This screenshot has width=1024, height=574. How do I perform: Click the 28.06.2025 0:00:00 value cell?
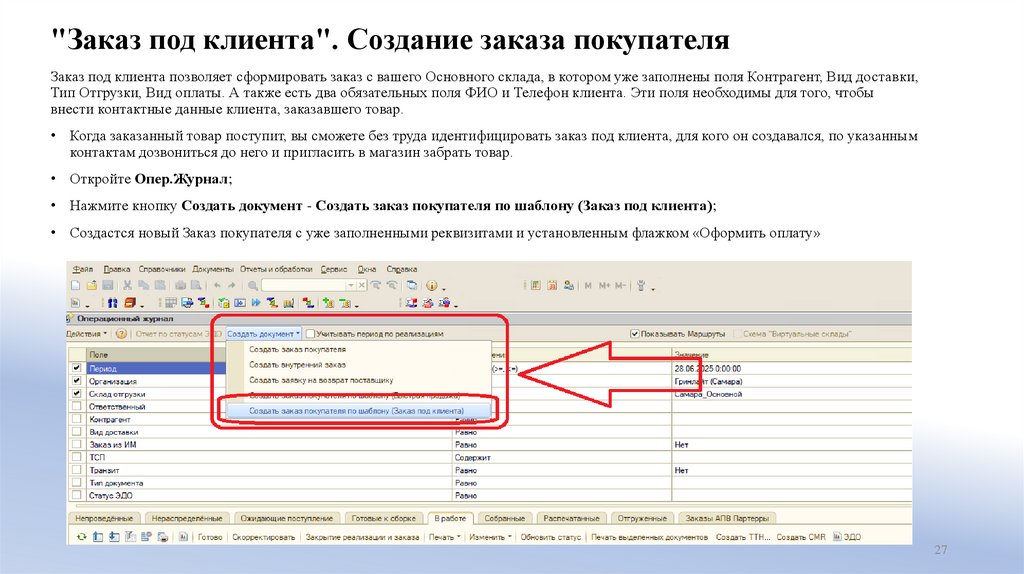[x=792, y=368]
